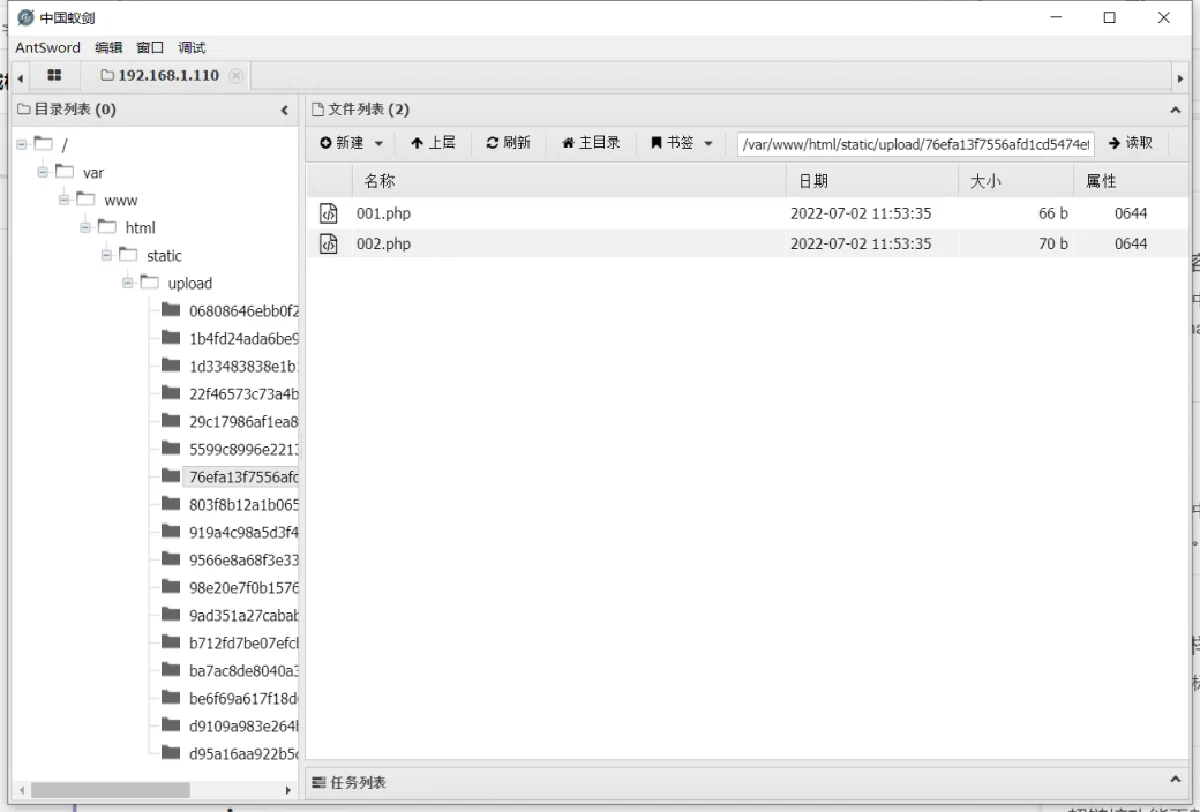The width and height of the screenshot is (1200, 812).
Task: Click folder icon of d9109a983e264
Action: (x=171, y=725)
